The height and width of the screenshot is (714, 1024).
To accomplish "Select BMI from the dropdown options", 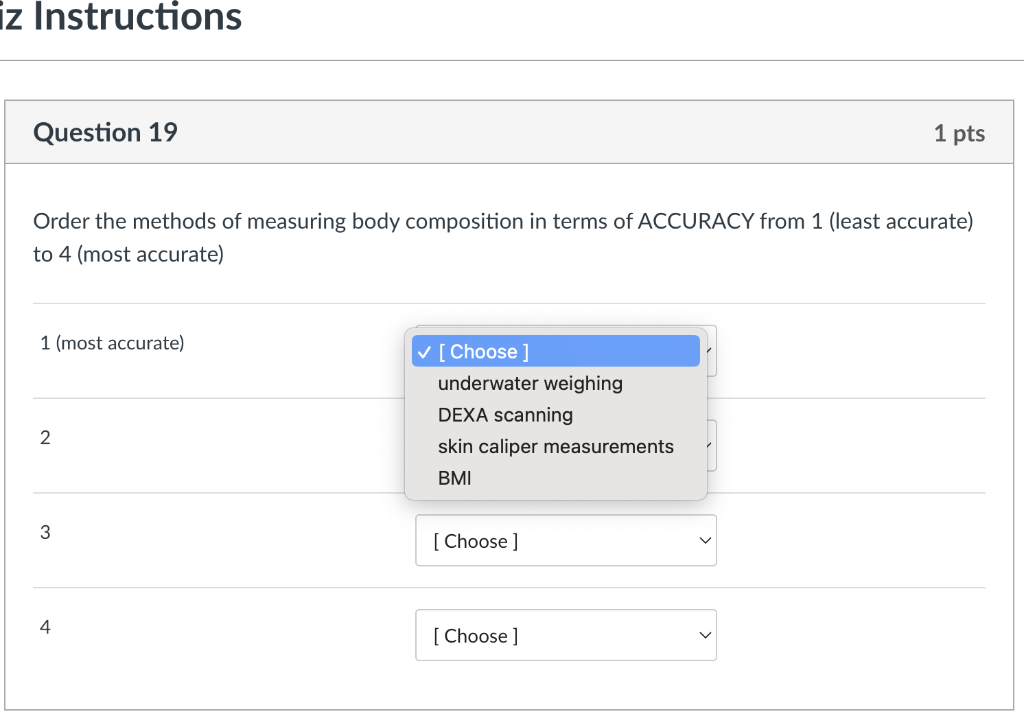I will [453, 478].
